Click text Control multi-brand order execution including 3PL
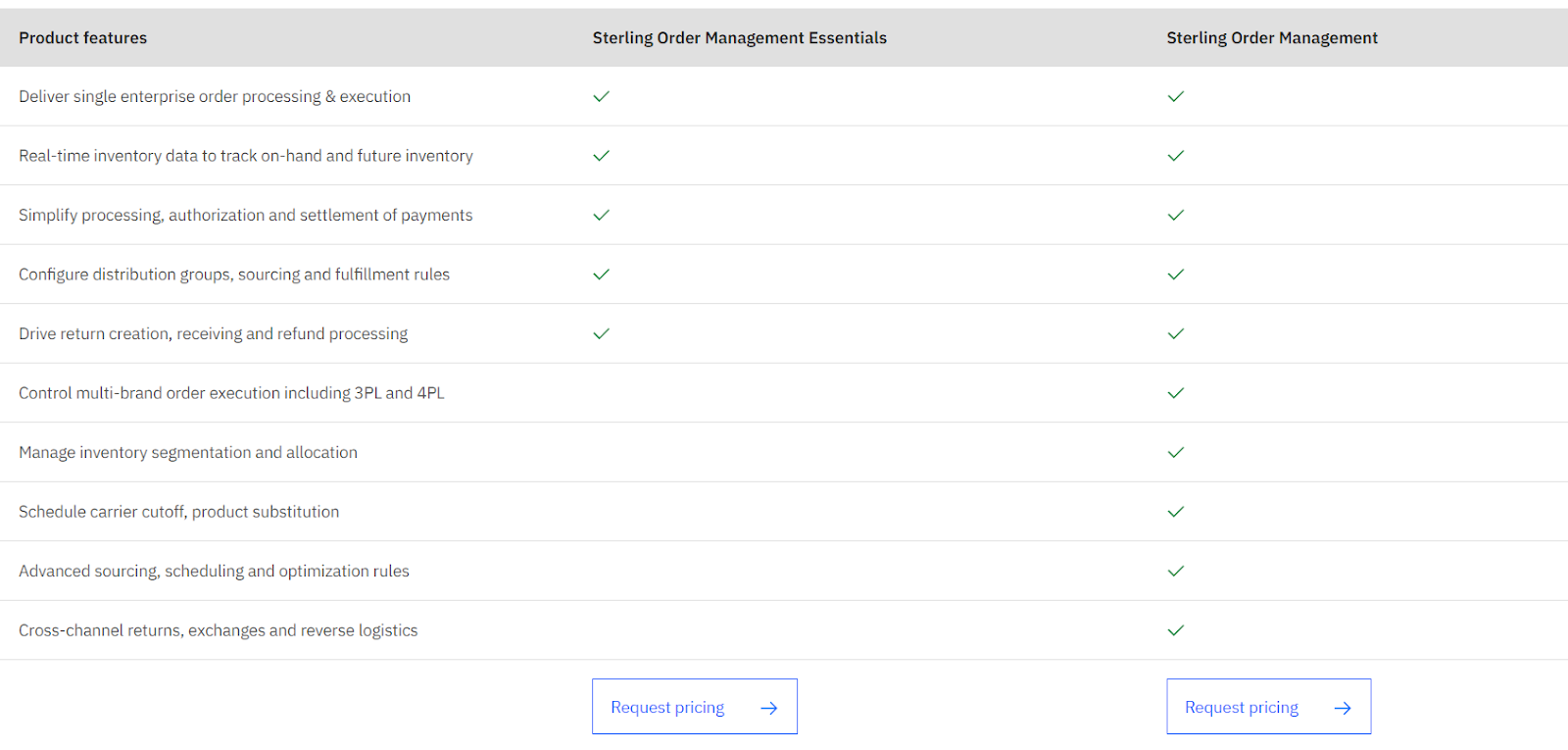The width and height of the screenshot is (1568, 750). coord(231,393)
